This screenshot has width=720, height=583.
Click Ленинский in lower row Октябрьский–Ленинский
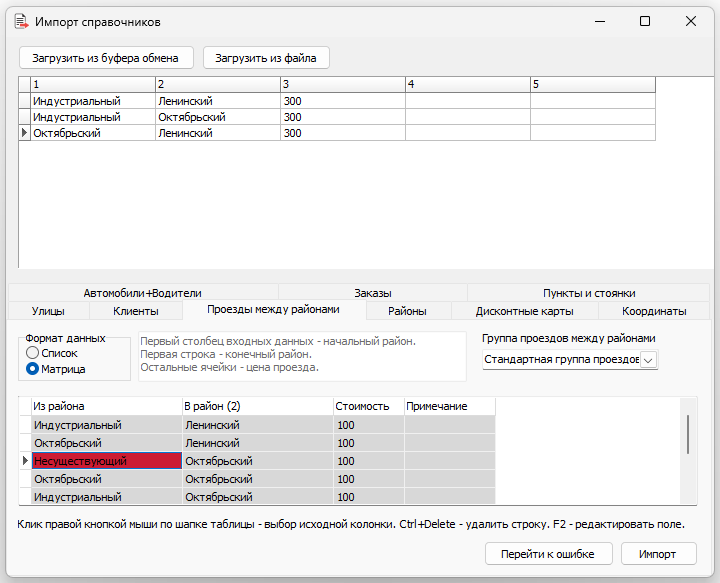pyautogui.click(x=258, y=443)
